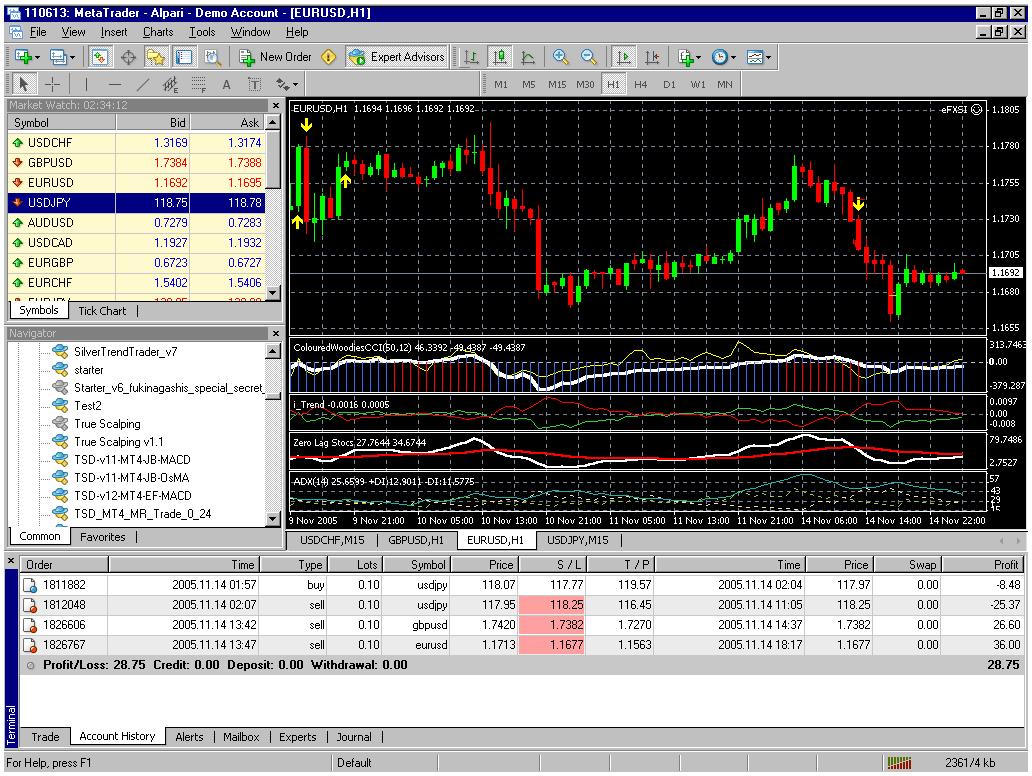Open the Strategy Tester magnifier button
The height and width of the screenshot is (776, 1032).
click(x=212, y=57)
